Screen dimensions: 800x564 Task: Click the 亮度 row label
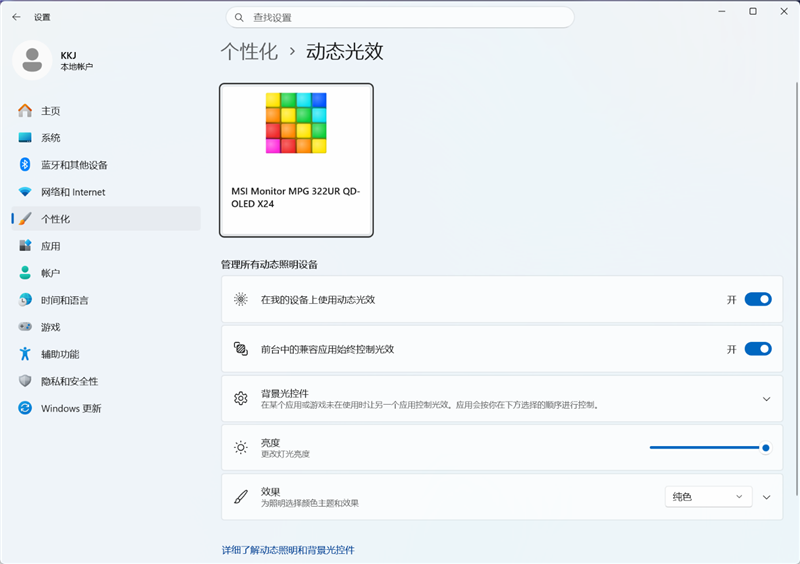pos(270,443)
